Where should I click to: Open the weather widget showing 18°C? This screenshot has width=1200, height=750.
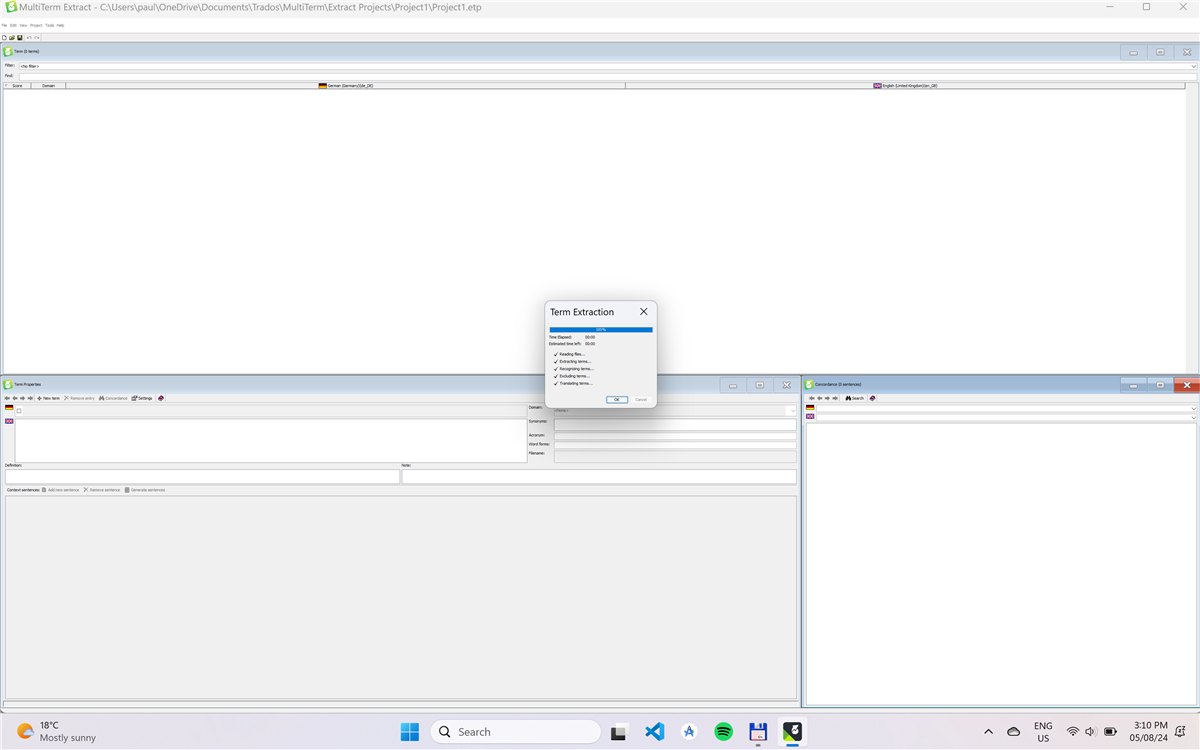pyautogui.click(x=57, y=731)
